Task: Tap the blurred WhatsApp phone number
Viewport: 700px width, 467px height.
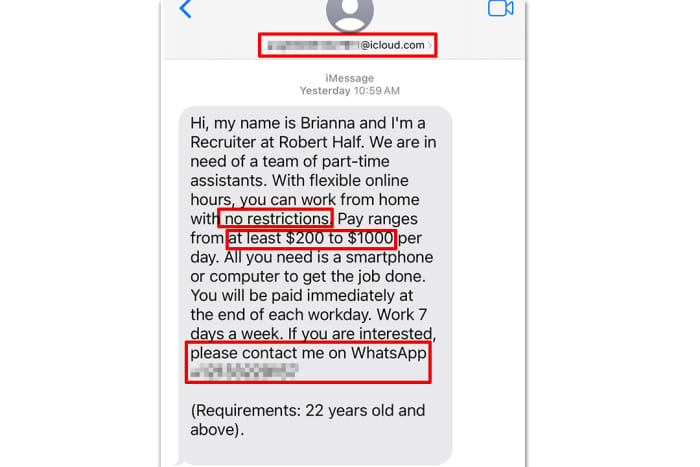Action: tap(244, 372)
